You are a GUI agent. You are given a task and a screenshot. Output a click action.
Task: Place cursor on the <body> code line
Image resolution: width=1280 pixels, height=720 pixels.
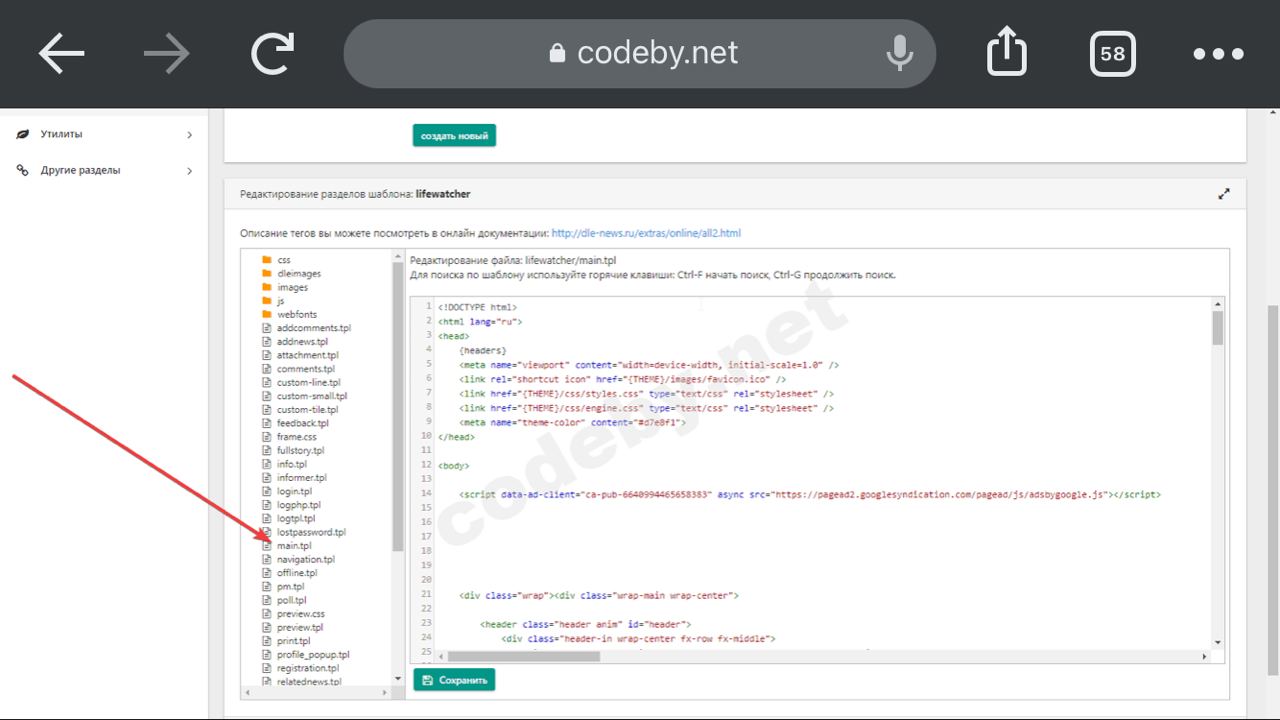point(453,466)
